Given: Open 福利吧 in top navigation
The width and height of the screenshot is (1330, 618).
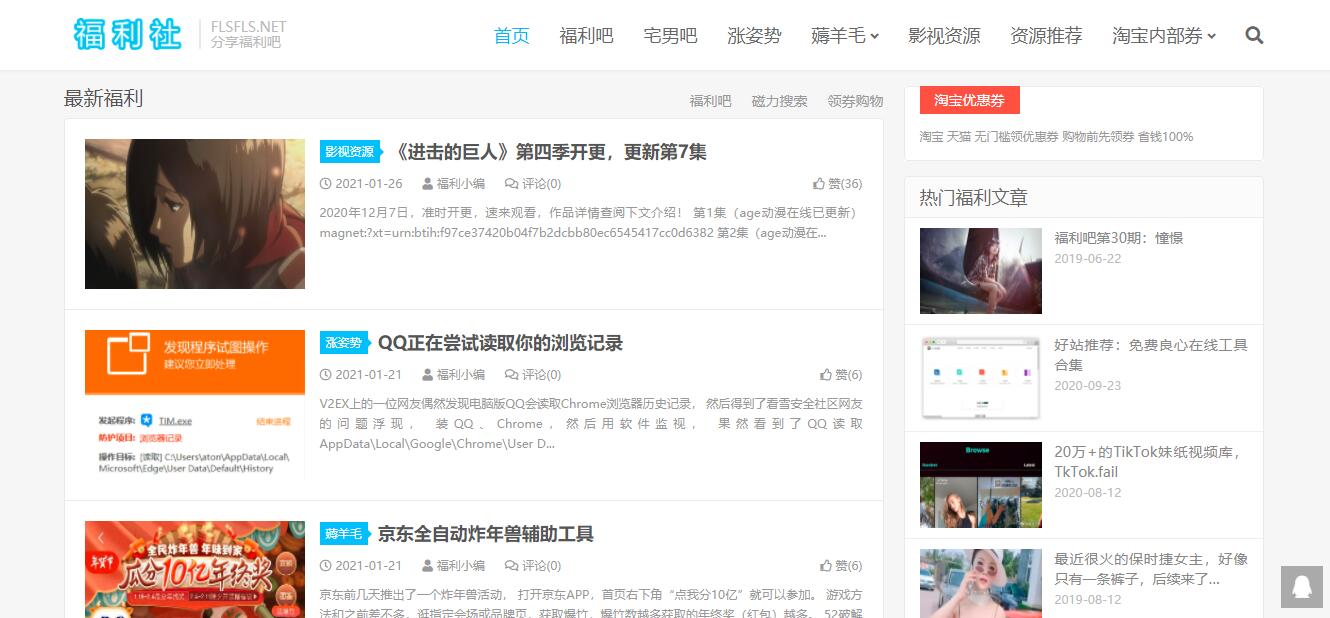Looking at the screenshot, I should [x=586, y=36].
